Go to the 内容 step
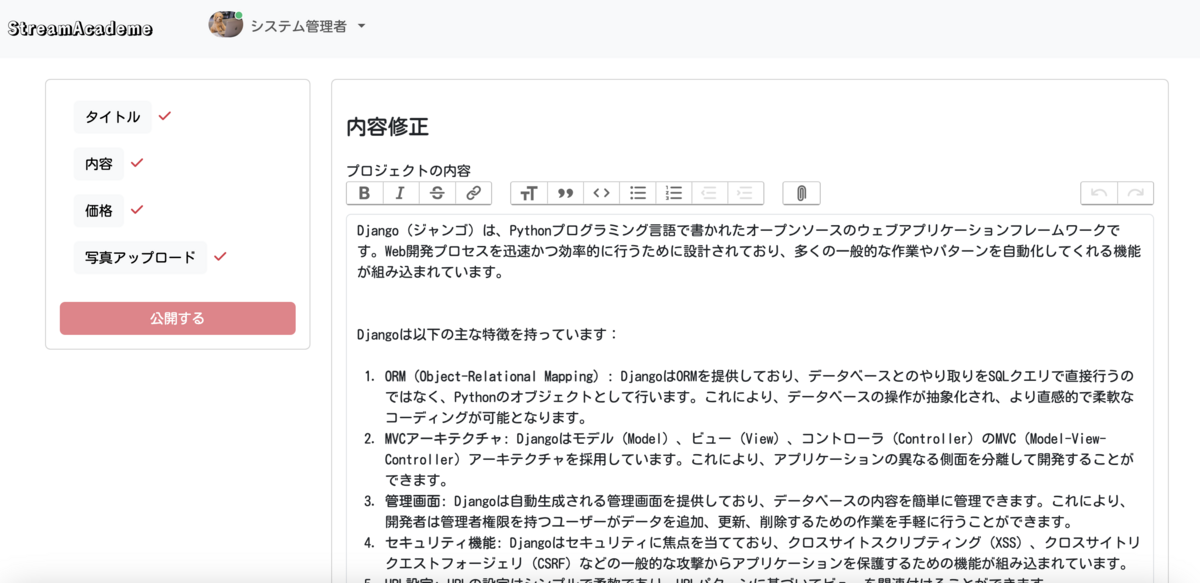Viewport: 1200px width, 583px height. 99,164
